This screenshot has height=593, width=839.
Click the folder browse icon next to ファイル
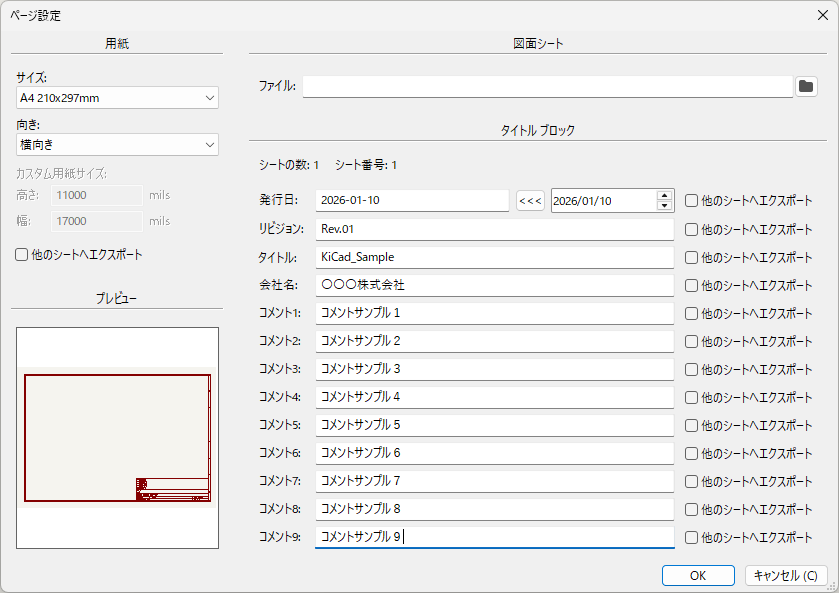point(806,86)
